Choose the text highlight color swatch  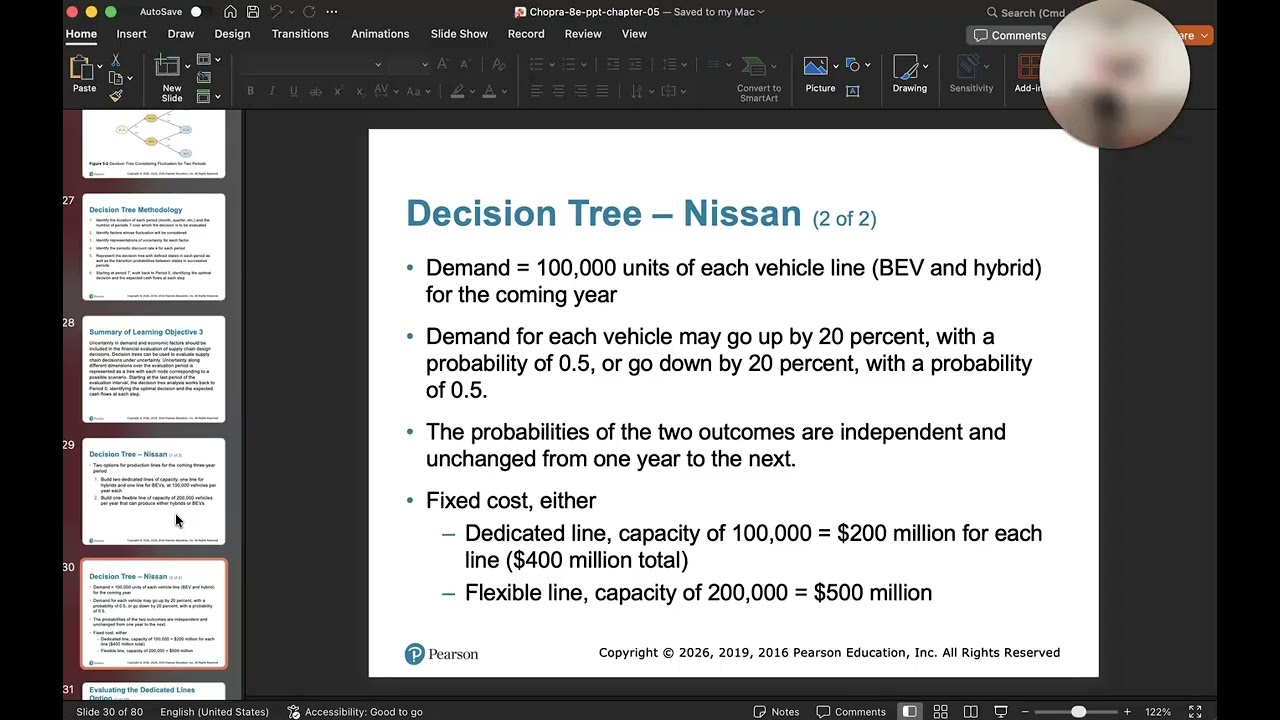coord(457,91)
